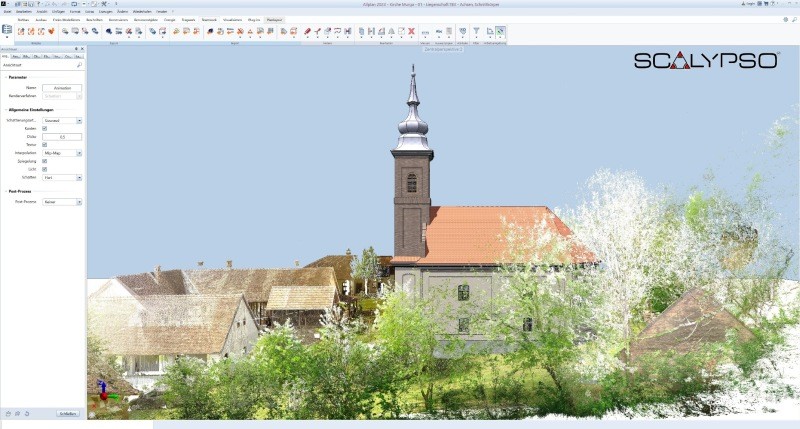This screenshot has height=429, width=800.
Task: Switch to the Rohbau ribbon tab
Action: pos(23,20)
